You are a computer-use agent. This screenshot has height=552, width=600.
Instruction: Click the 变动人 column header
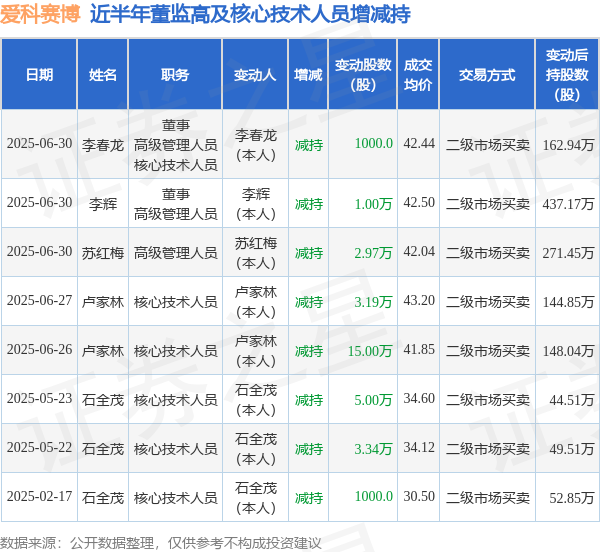click(255, 75)
